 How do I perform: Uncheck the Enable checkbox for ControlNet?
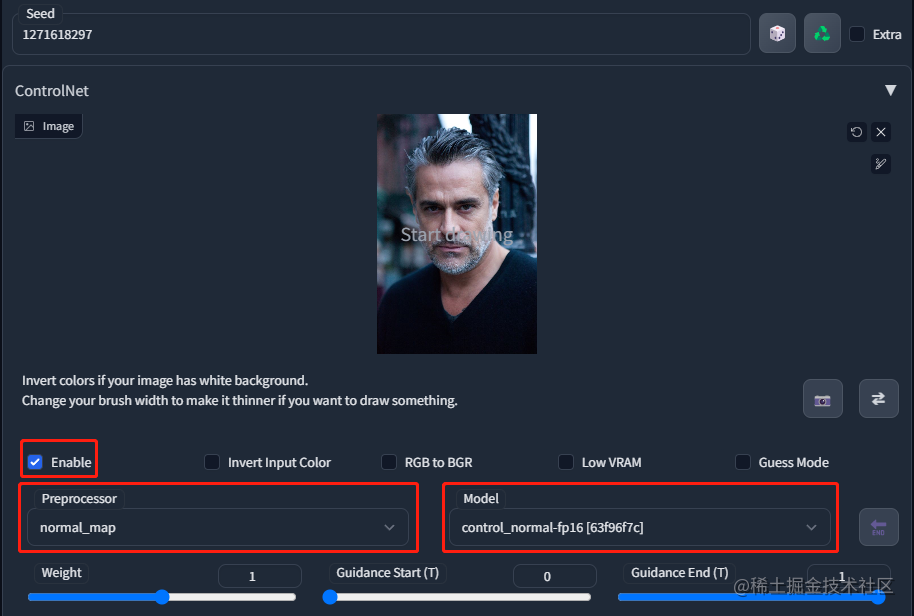(34, 462)
